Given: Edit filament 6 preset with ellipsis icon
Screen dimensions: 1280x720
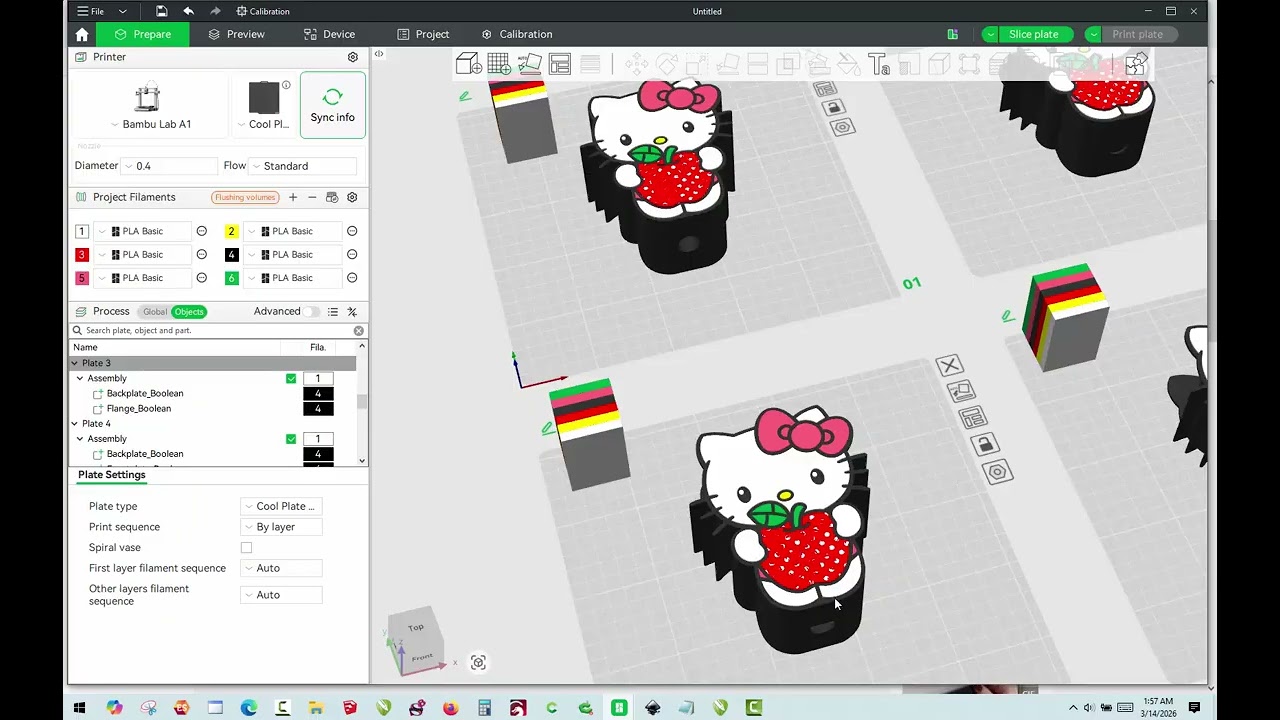Looking at the screenshot, I should (x=352, y=278).
